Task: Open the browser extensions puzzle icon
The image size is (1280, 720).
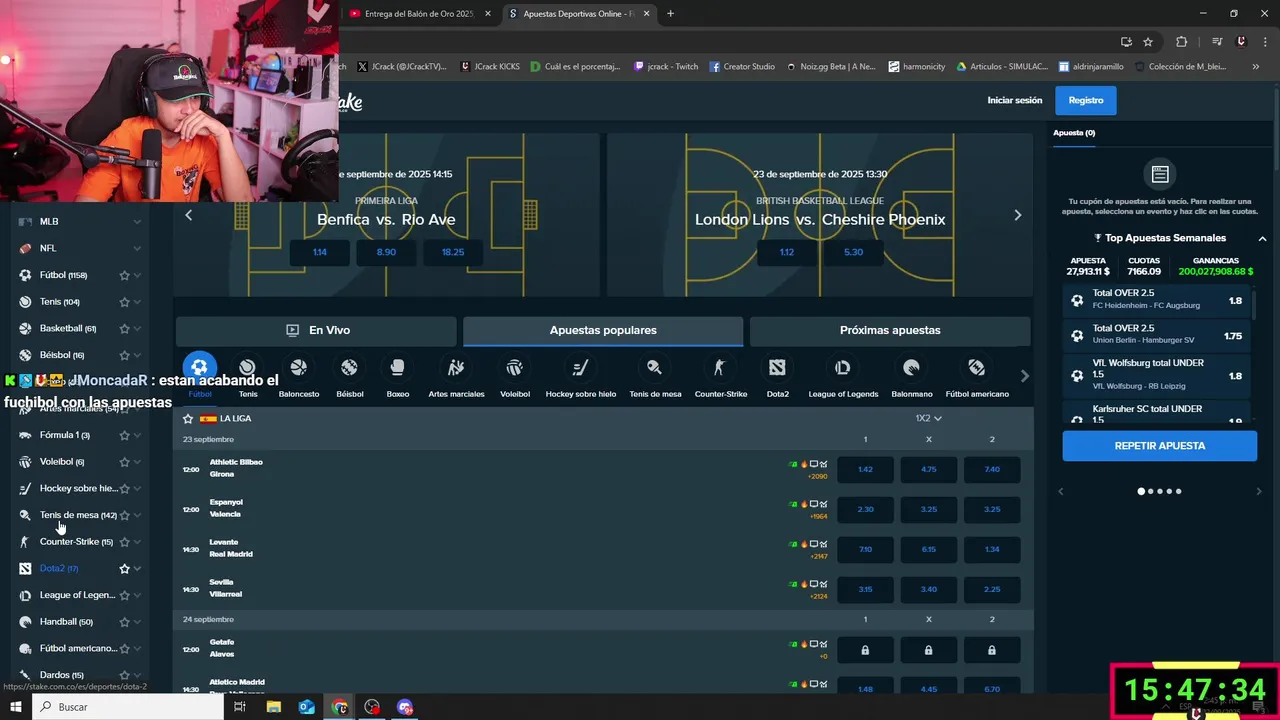Action: coord(1182,42)
